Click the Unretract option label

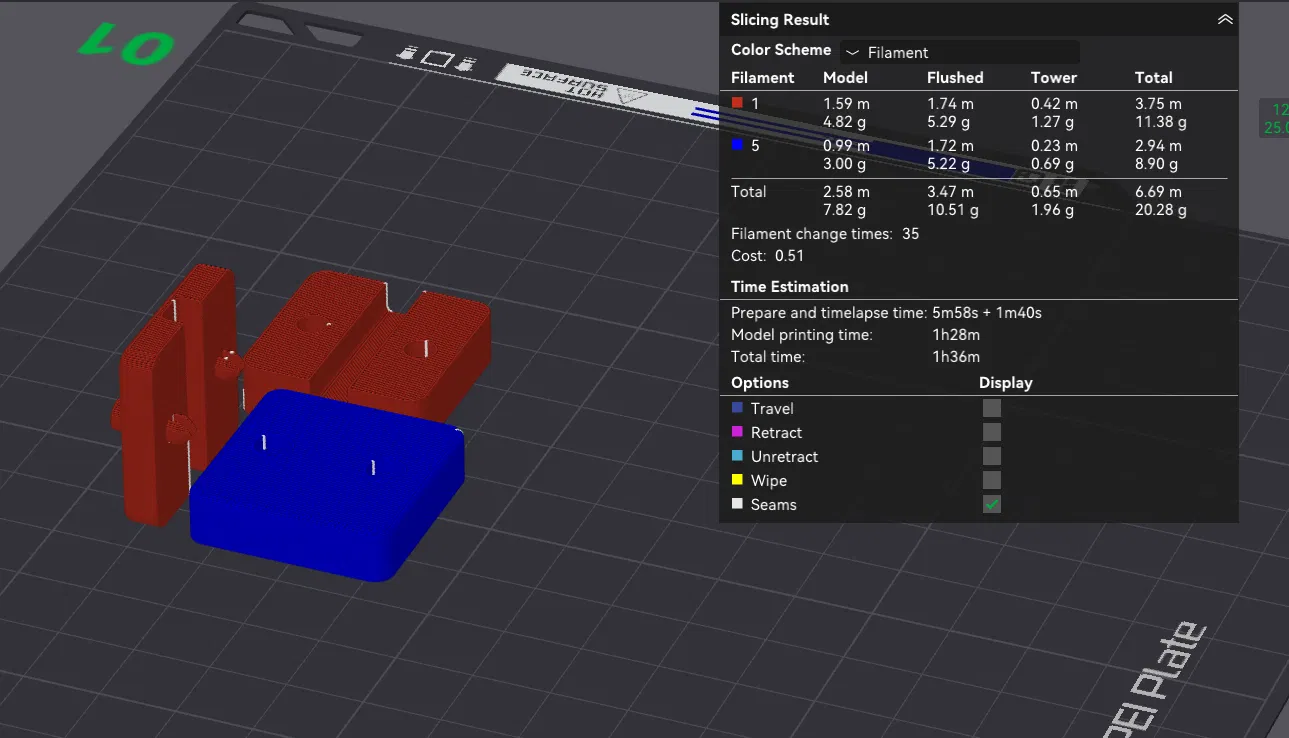tap(785, 456)
